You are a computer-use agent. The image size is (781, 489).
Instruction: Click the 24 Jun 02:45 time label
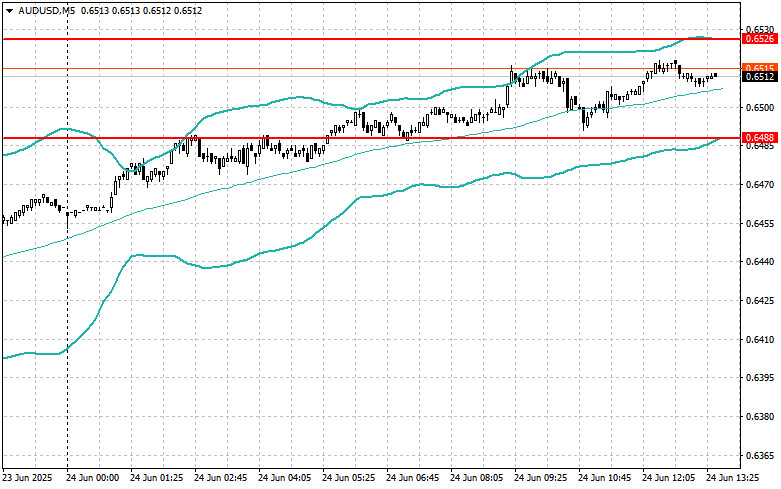tap(221, 478)
